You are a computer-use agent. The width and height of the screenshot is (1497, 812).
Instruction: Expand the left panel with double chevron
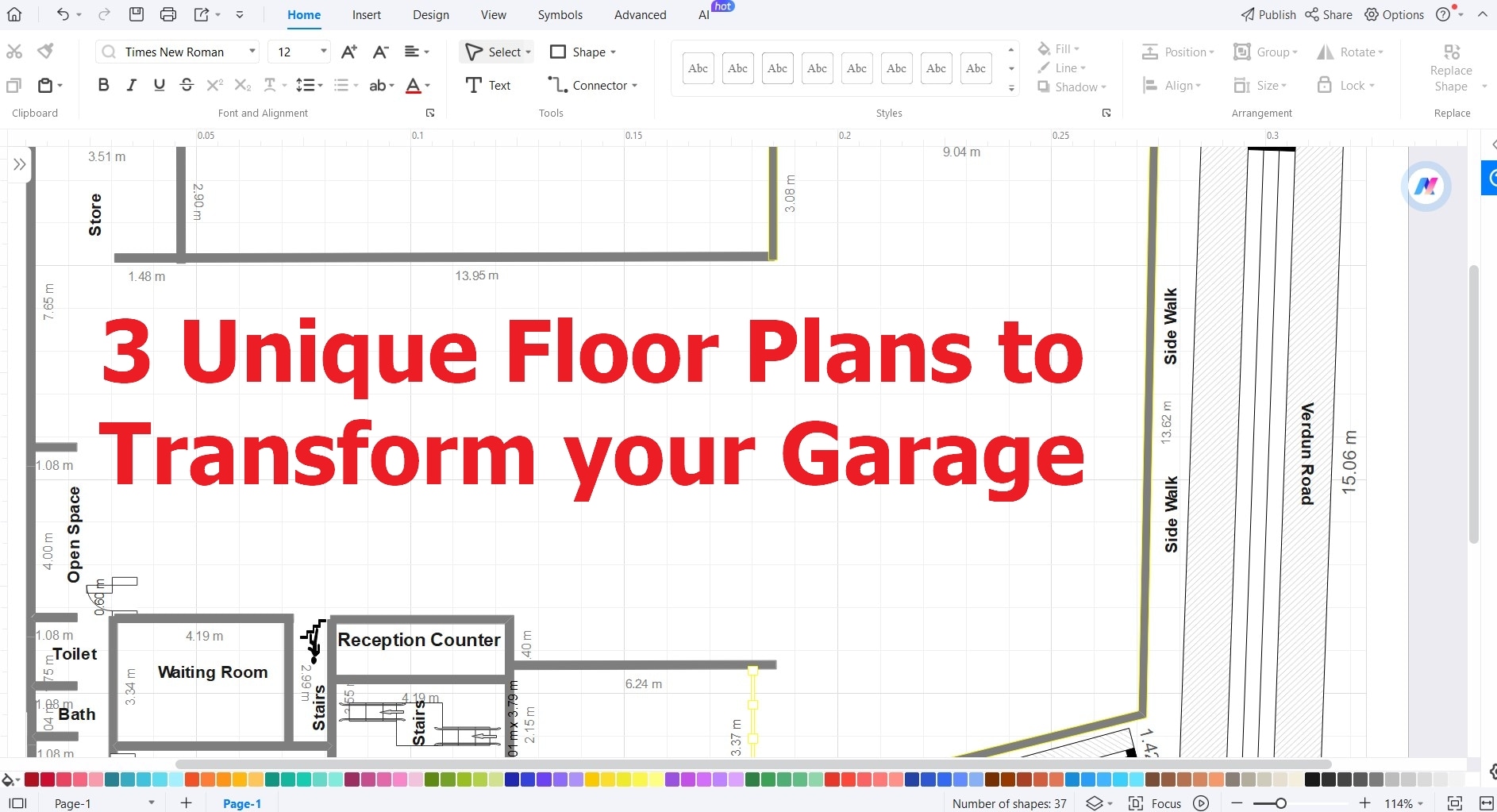pyautogui.click(x=19, y=164)
